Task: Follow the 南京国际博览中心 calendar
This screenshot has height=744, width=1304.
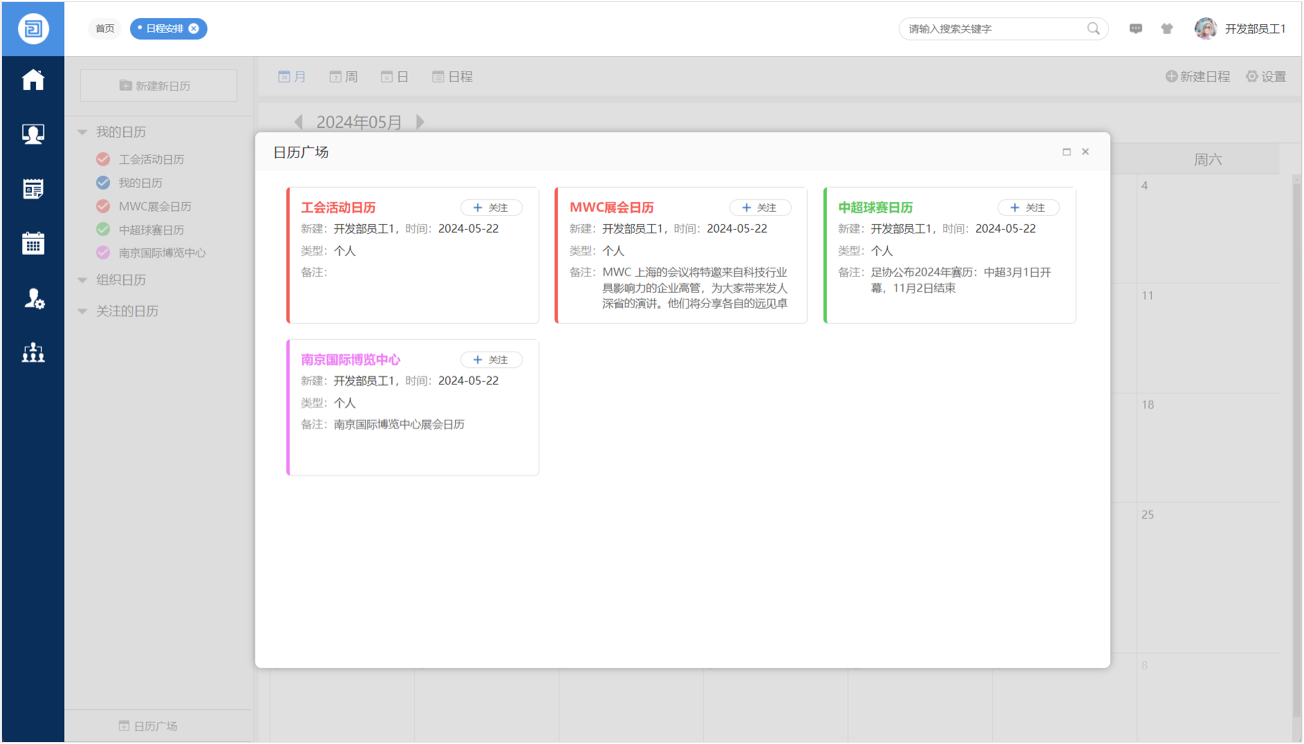Action: 491,360
